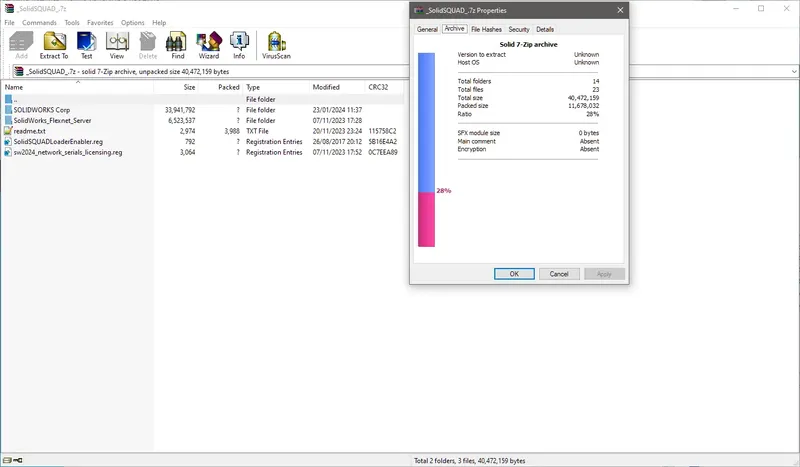Screen dimensions: 800x467
Task: Open the Security tab
Action: coord(519,30)
